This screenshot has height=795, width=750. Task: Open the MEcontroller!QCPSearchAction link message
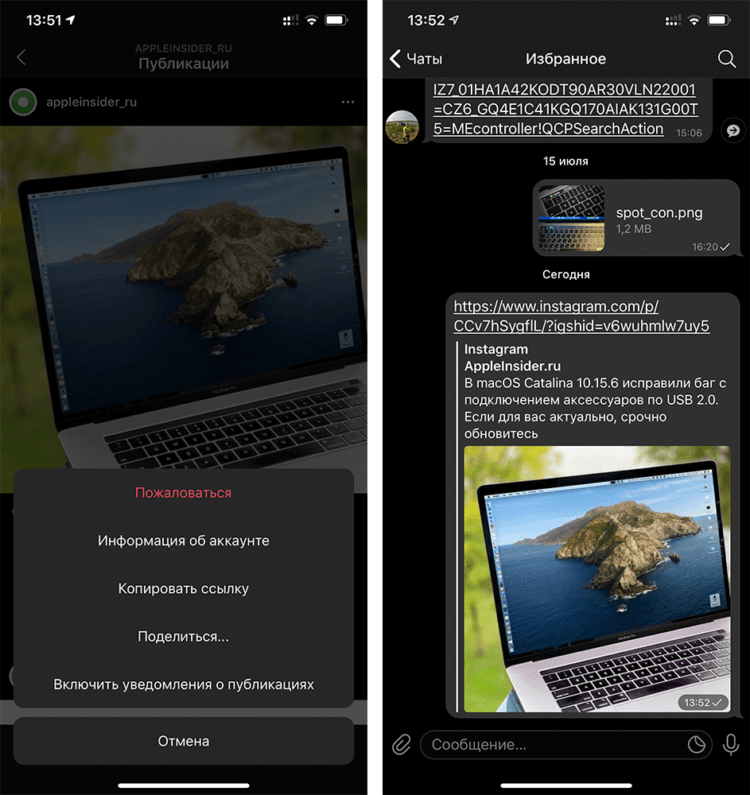tap(565, 109)
